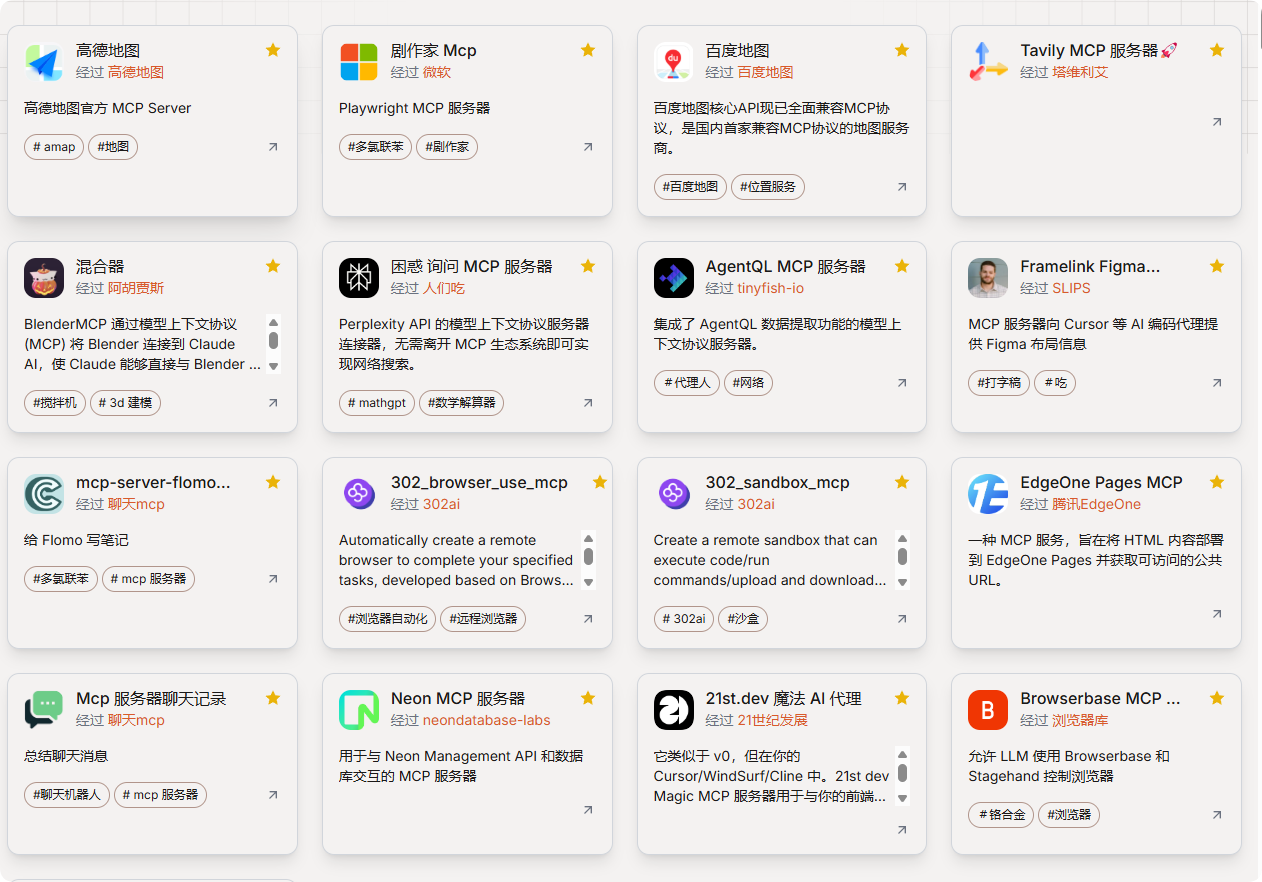Viewport: 1262px width, 882px height.
Task: Open Framelink Figma card external arrow
Action: click(1217, 383)
